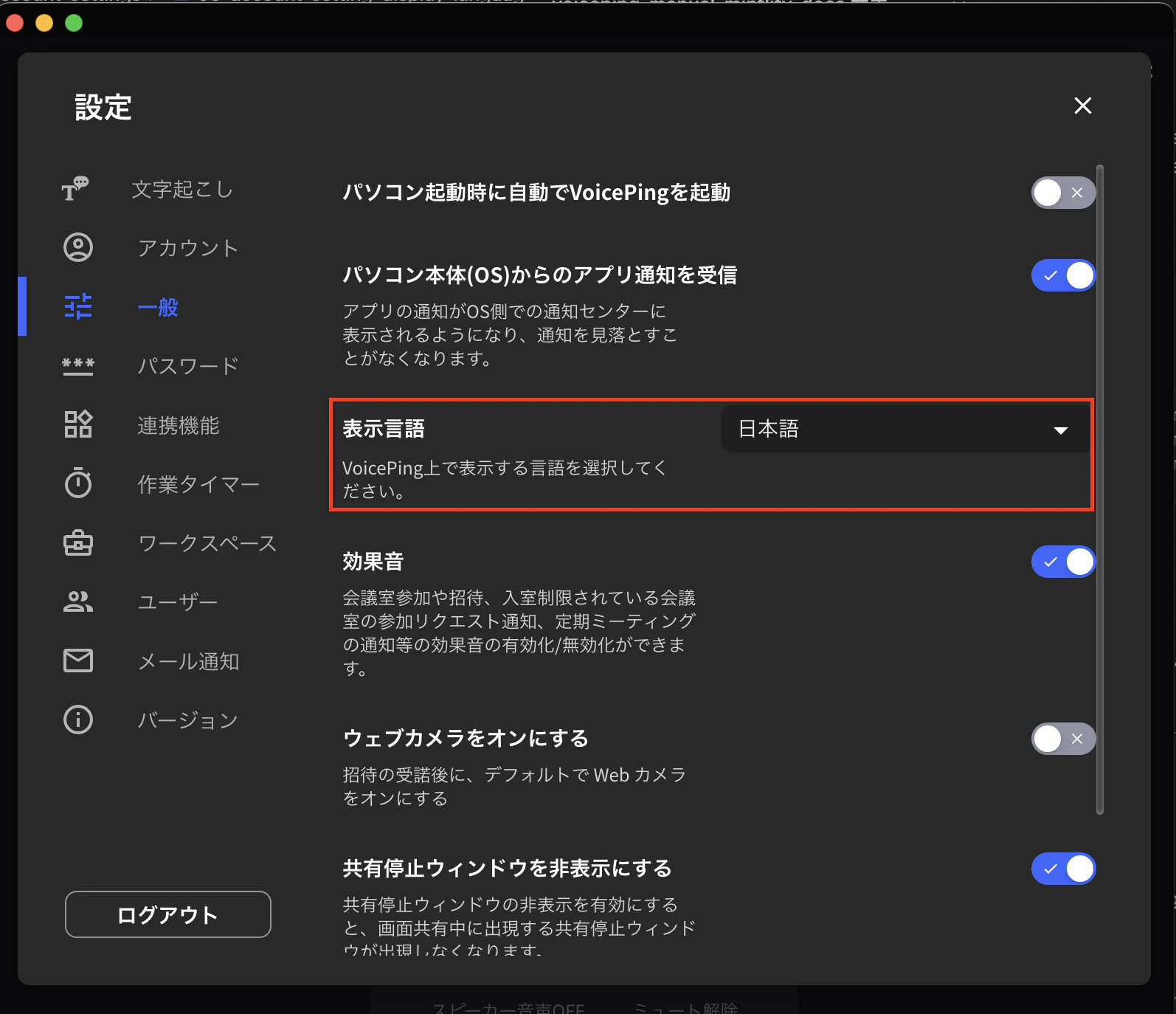The width and height of the screenshot is (1176, 1014).
Task: Open the バージョン tab
Action: [187, 720]
